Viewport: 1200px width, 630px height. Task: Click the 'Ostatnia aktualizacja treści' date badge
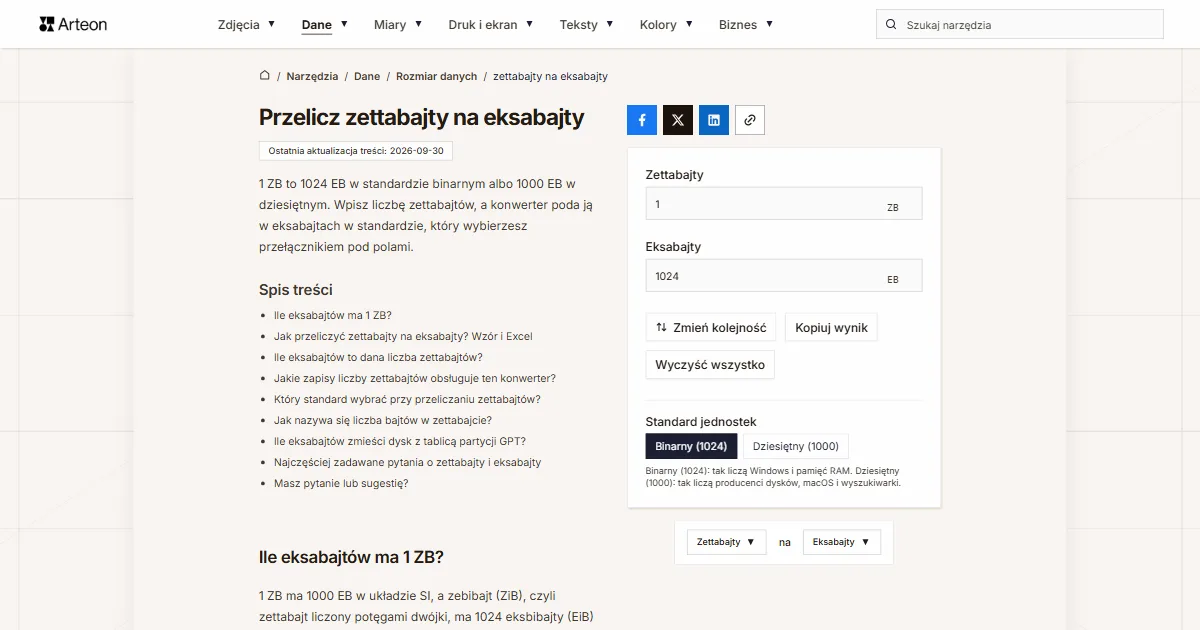[356, 151]
